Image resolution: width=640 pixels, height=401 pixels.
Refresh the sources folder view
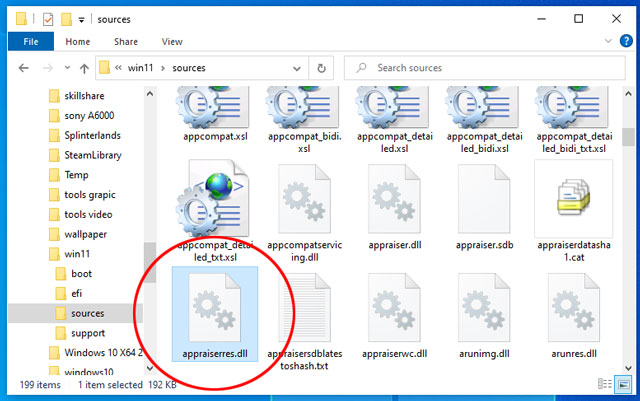tap(322, 68)
